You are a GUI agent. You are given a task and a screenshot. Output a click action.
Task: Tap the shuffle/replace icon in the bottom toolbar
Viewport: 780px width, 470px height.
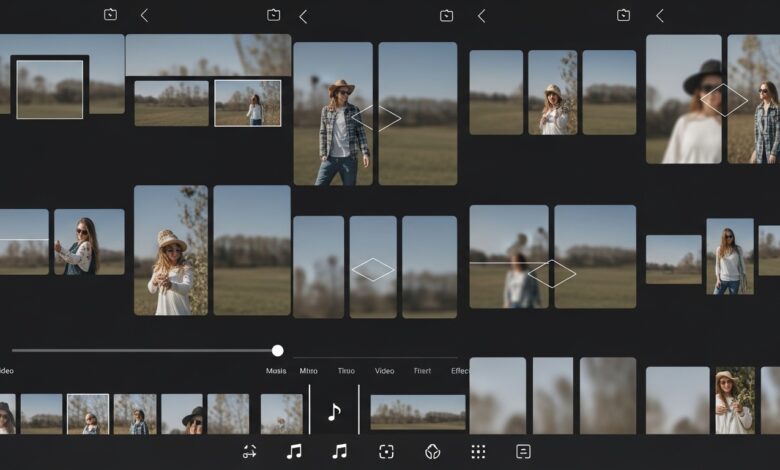click(x=249, y=452)
